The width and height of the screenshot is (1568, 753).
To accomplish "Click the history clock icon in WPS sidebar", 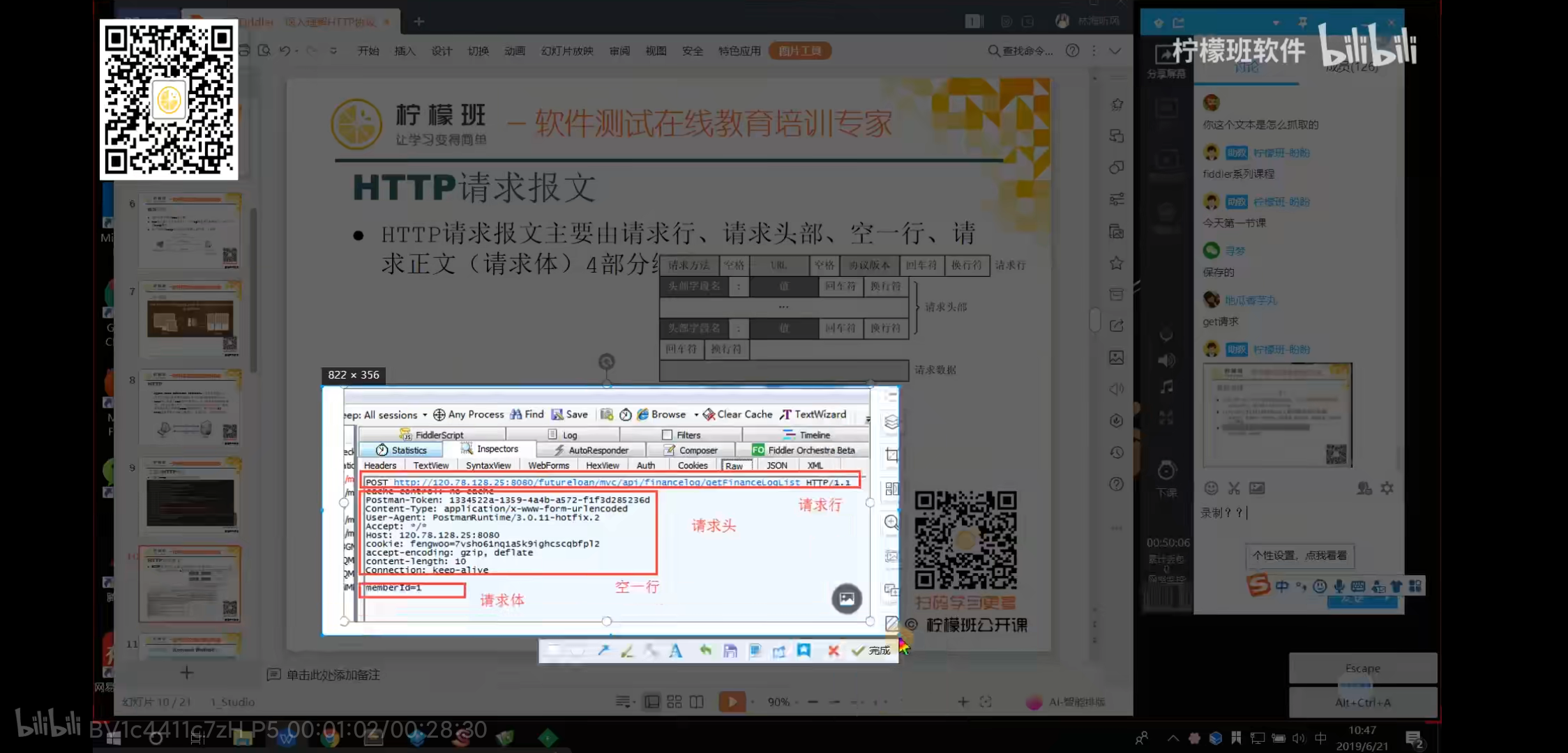I will click(1117, 452).
